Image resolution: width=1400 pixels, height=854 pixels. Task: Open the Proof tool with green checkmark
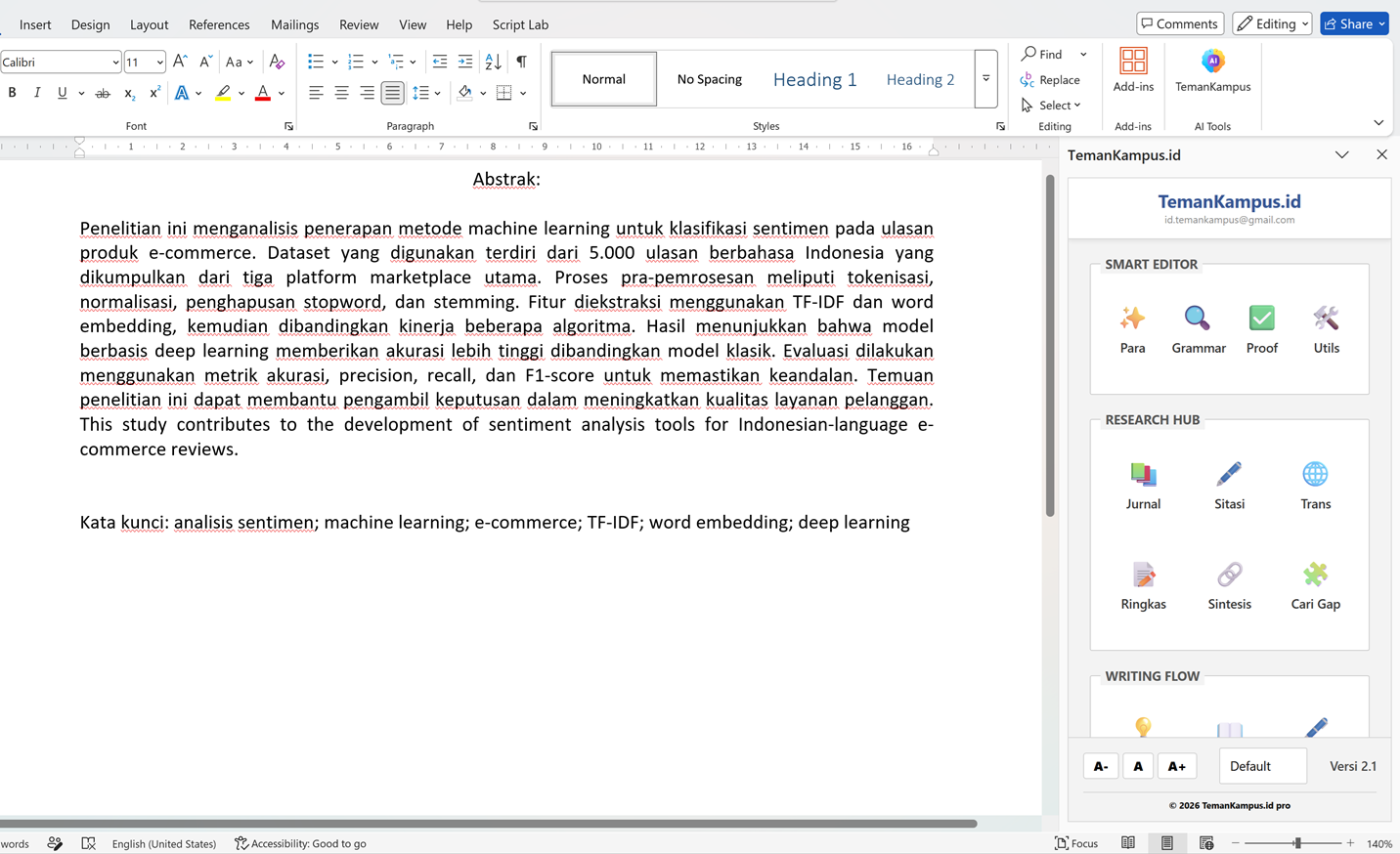point(1262,329)
